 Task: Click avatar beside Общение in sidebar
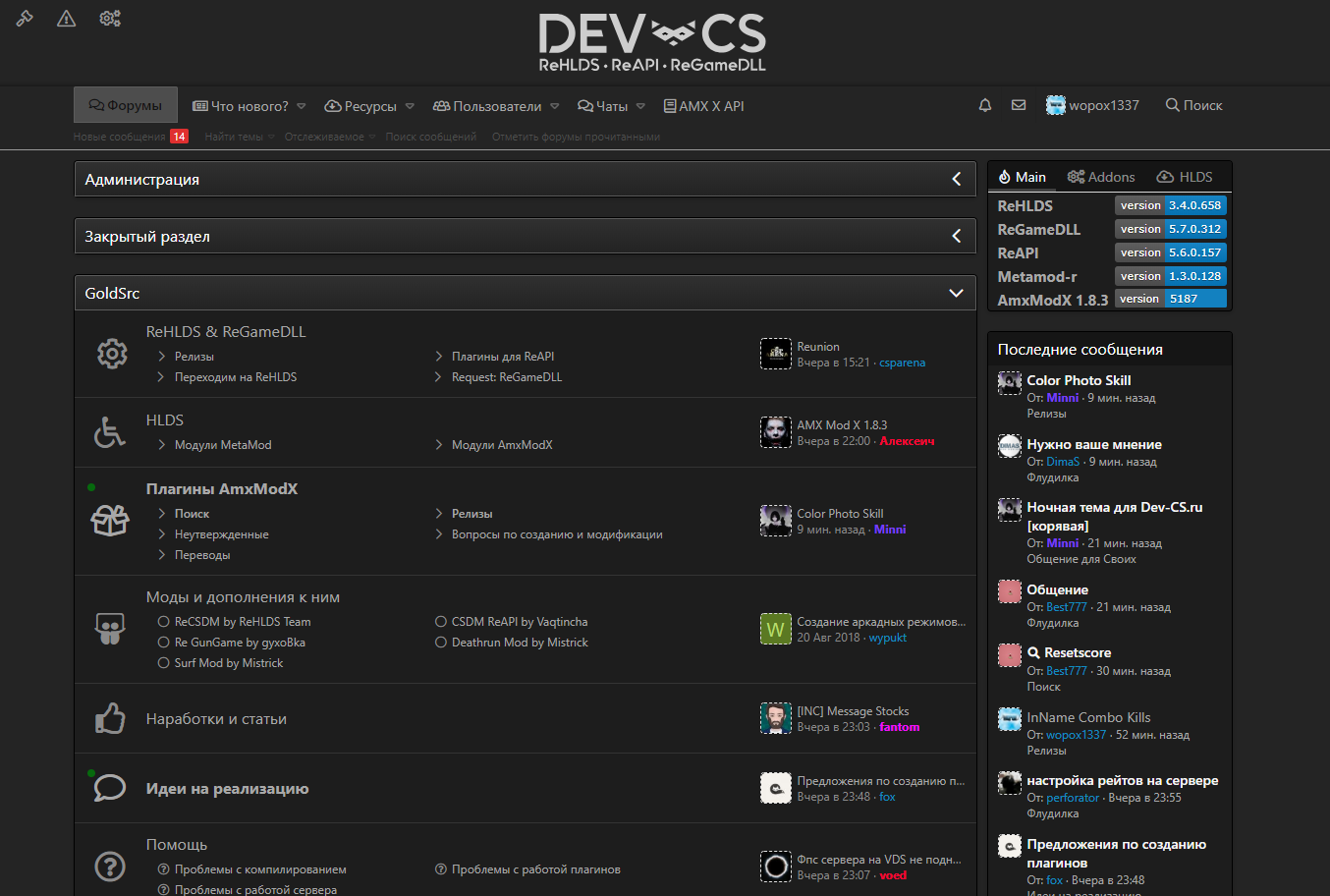point(1010,591)
